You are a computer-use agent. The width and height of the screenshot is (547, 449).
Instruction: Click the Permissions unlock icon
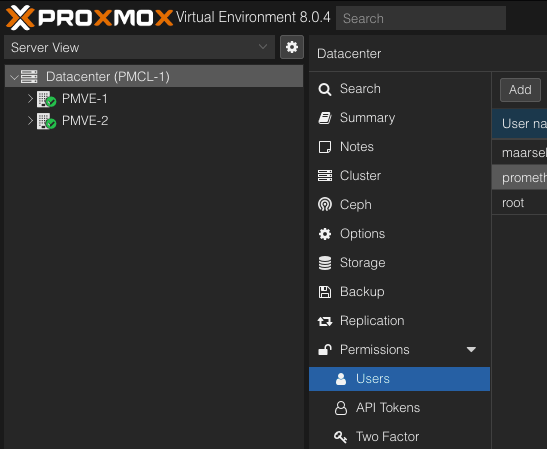pos(325,349)
